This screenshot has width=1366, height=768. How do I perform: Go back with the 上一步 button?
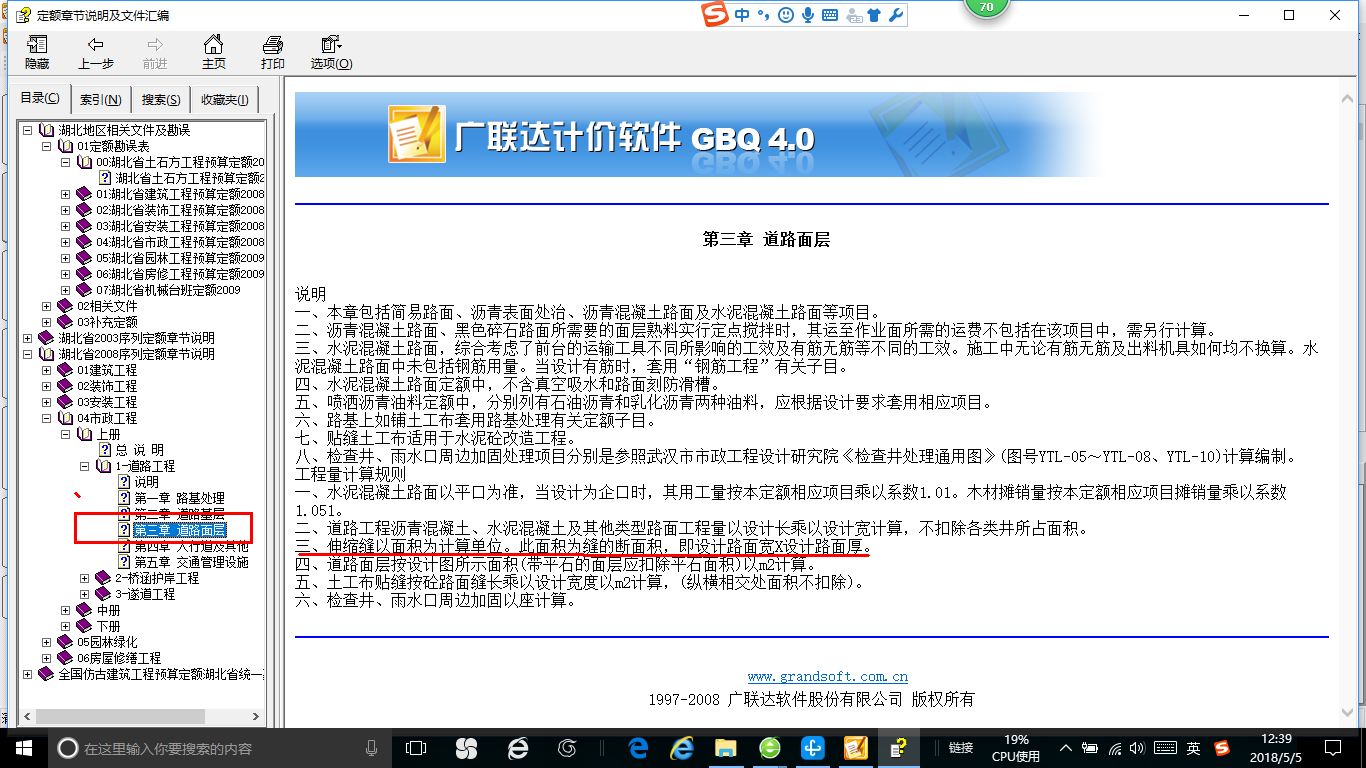(96, 52)
